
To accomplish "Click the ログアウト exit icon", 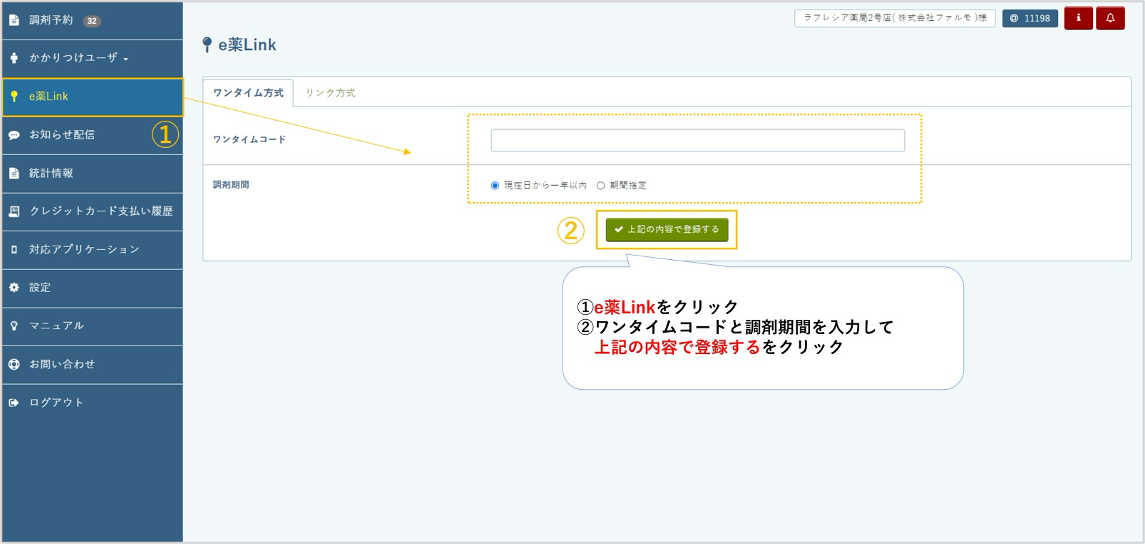I will coord(14,403).
